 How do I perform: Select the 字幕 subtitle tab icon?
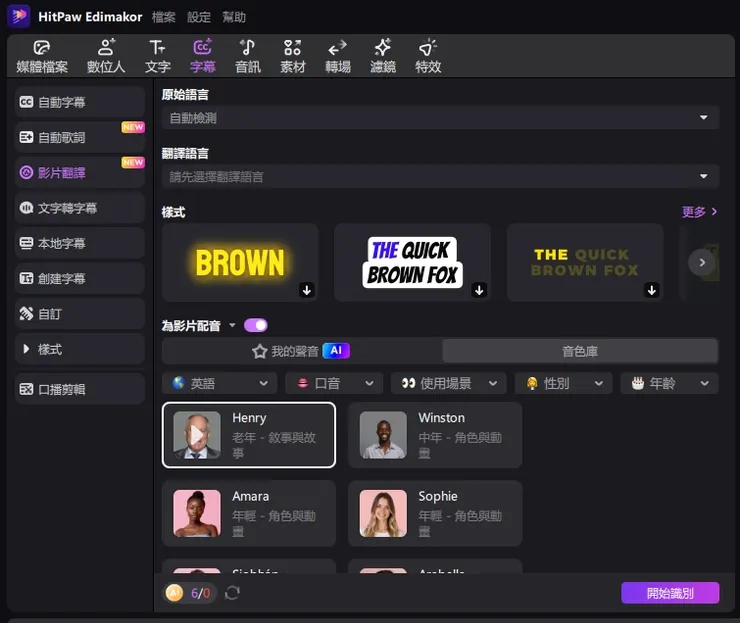click(x=202, y=48)
